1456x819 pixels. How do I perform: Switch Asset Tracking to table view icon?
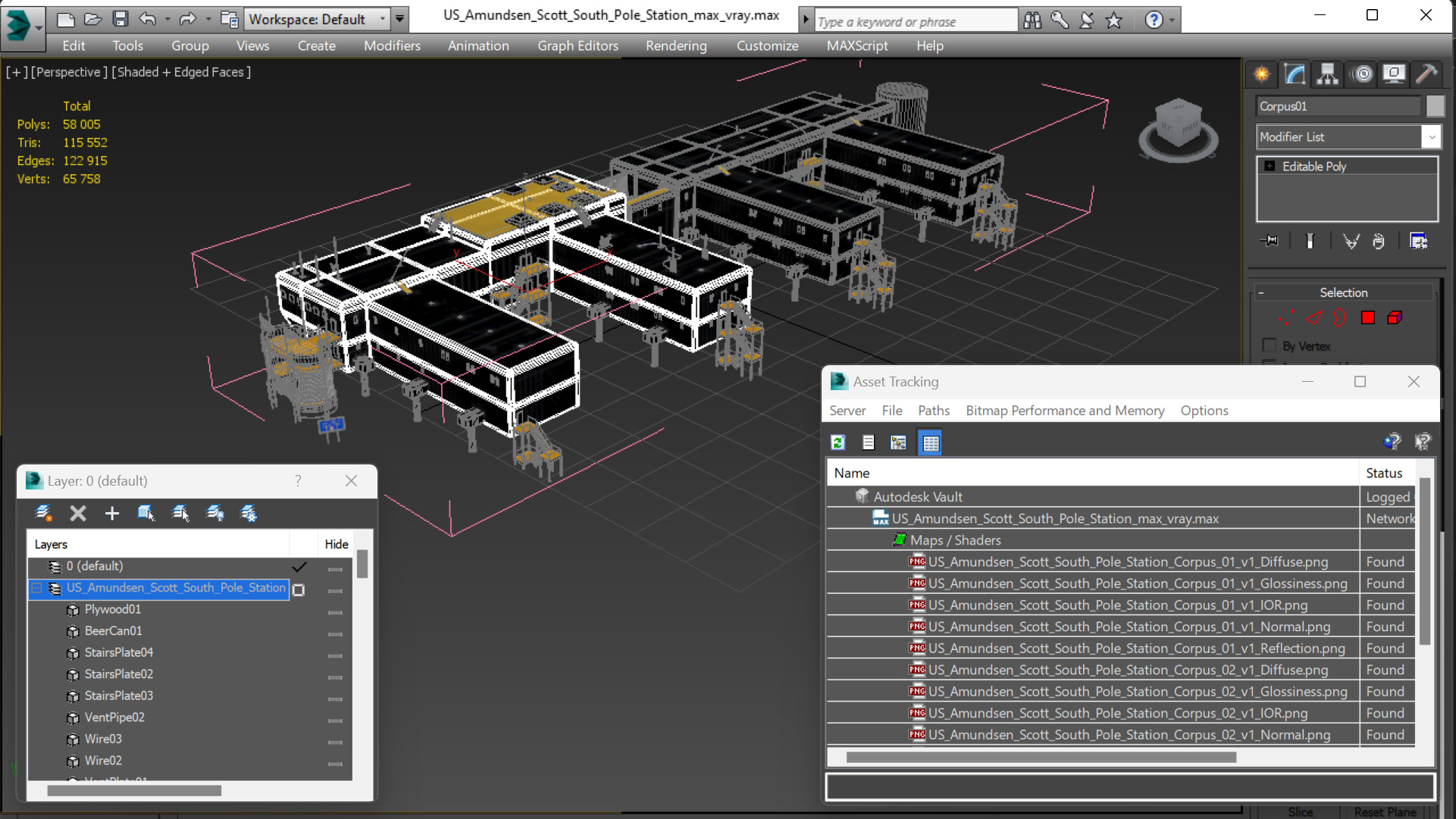click(x=930, y=442)
